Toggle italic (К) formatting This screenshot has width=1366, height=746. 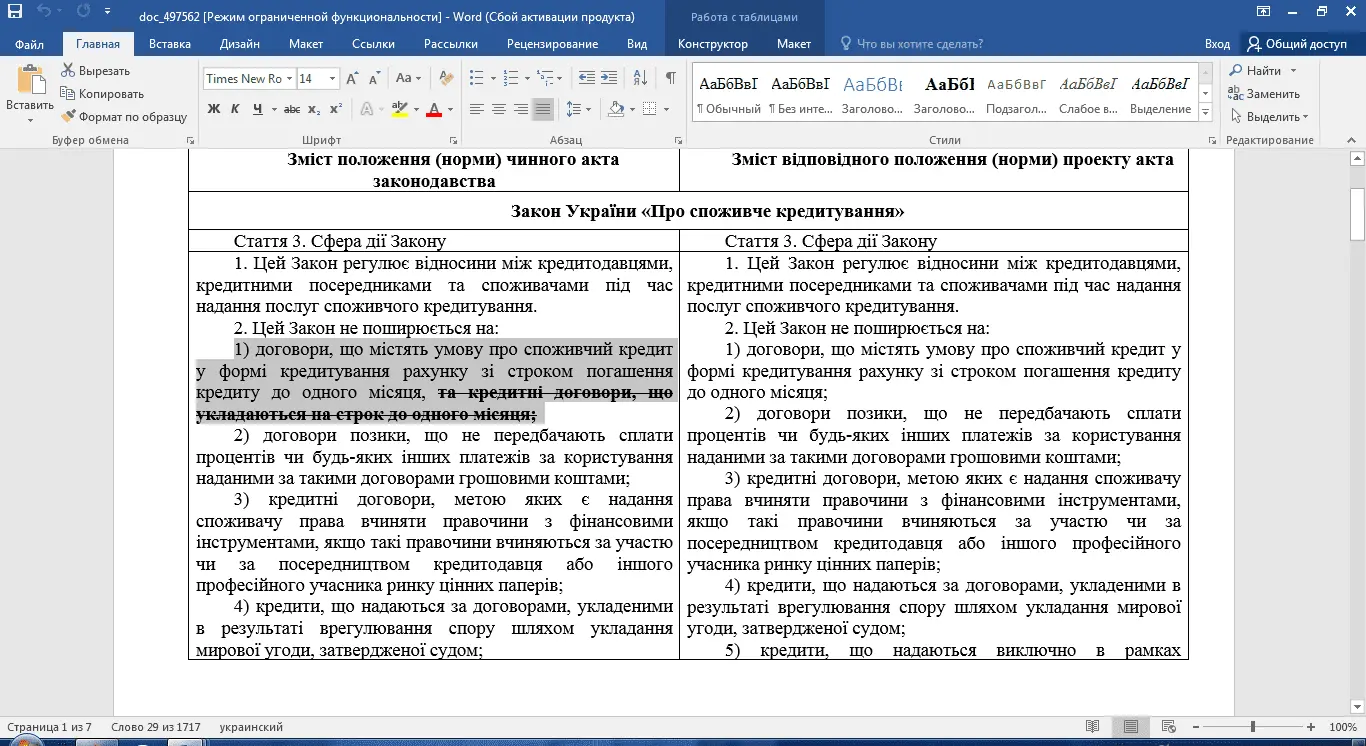[236, 109]
